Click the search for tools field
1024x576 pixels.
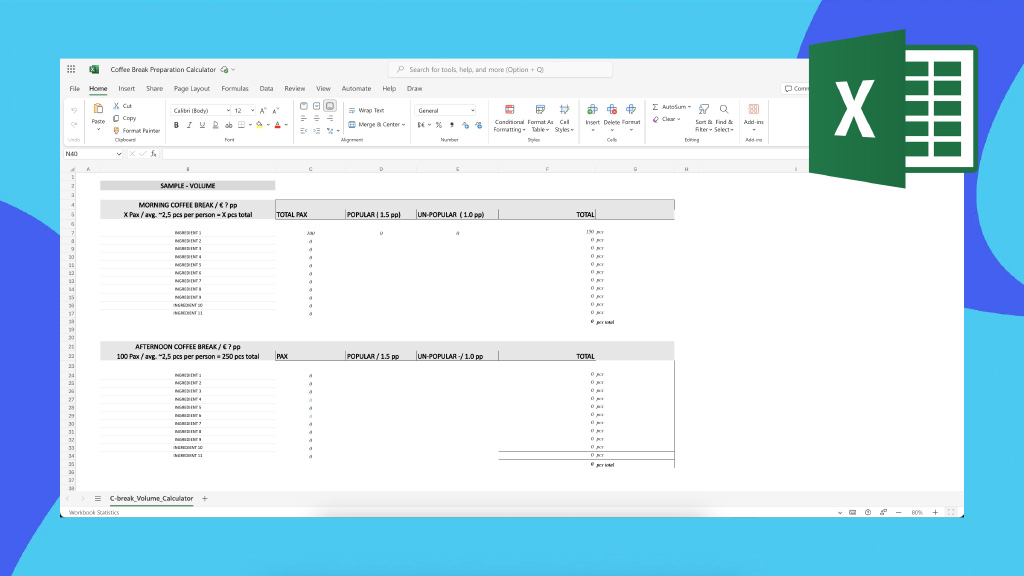[500, 69]
